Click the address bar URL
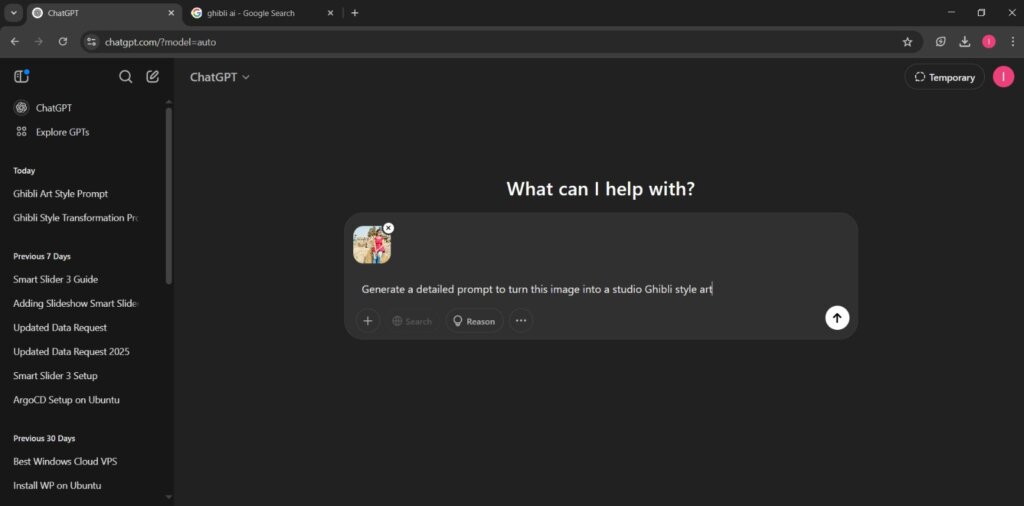Screen dimensions: 1024x506 [x=161, y=42]
